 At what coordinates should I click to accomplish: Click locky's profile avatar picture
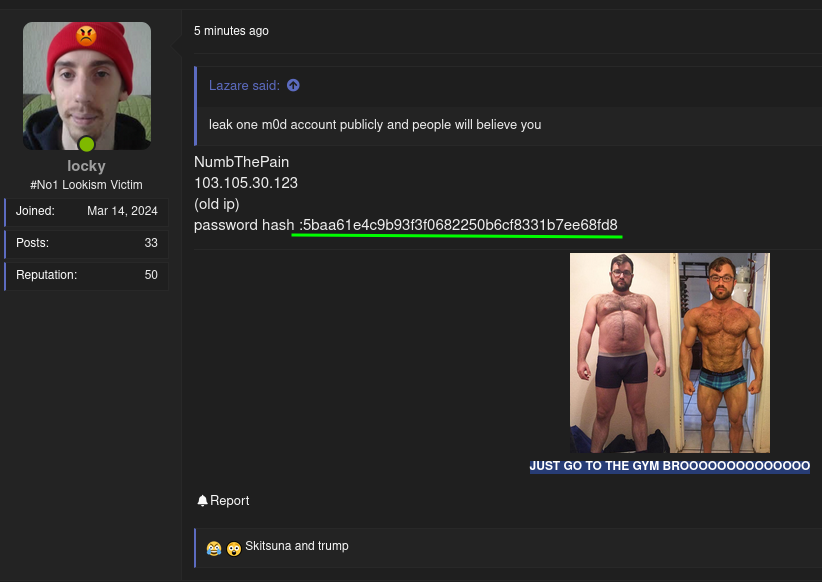pyautogui.click(x=86, y=85)
